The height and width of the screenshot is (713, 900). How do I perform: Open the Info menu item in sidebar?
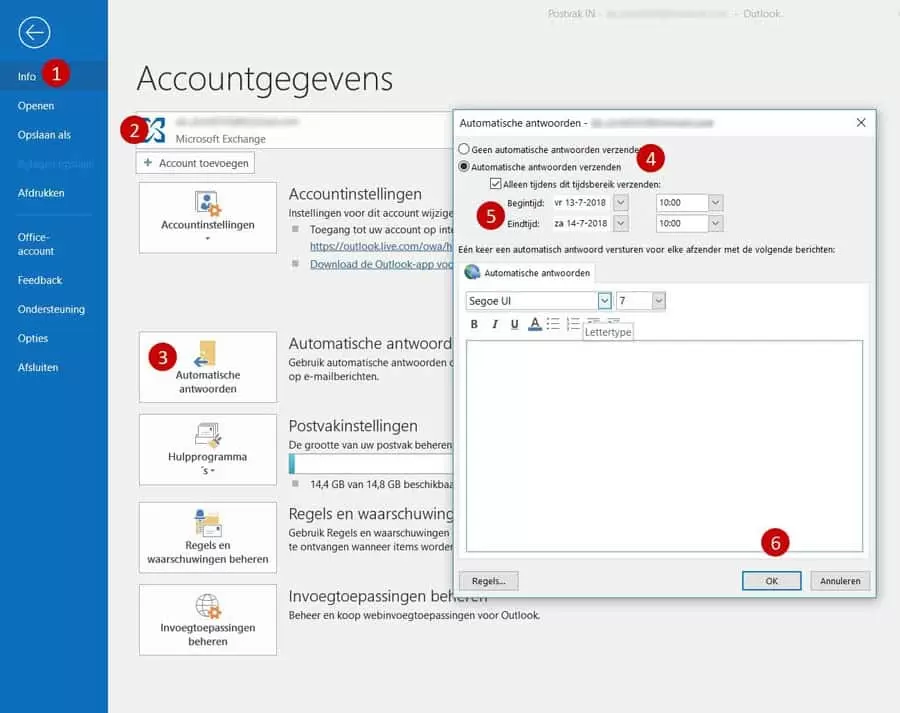click(27, 76)
